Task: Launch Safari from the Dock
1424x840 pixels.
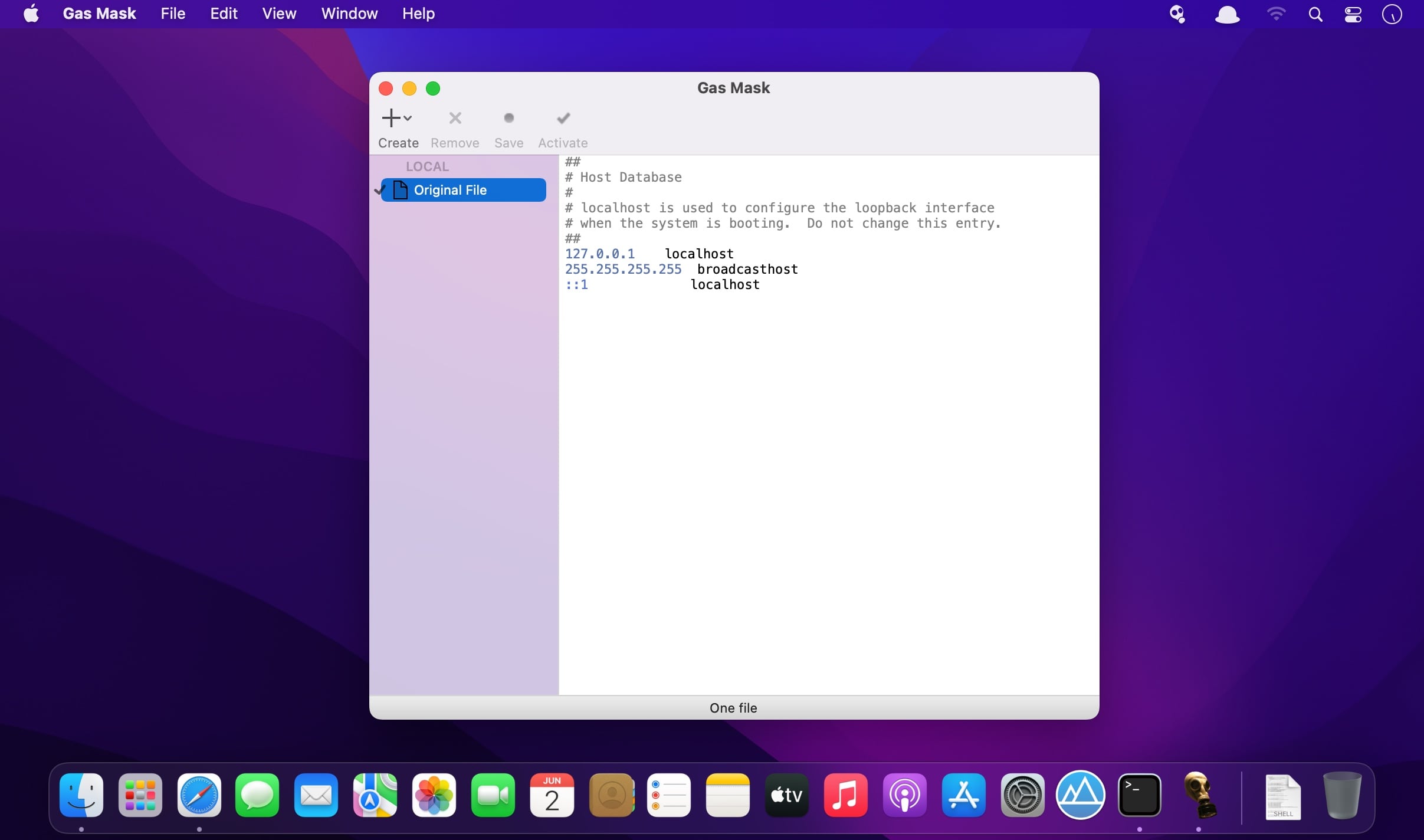Action: tap(199, 795)
